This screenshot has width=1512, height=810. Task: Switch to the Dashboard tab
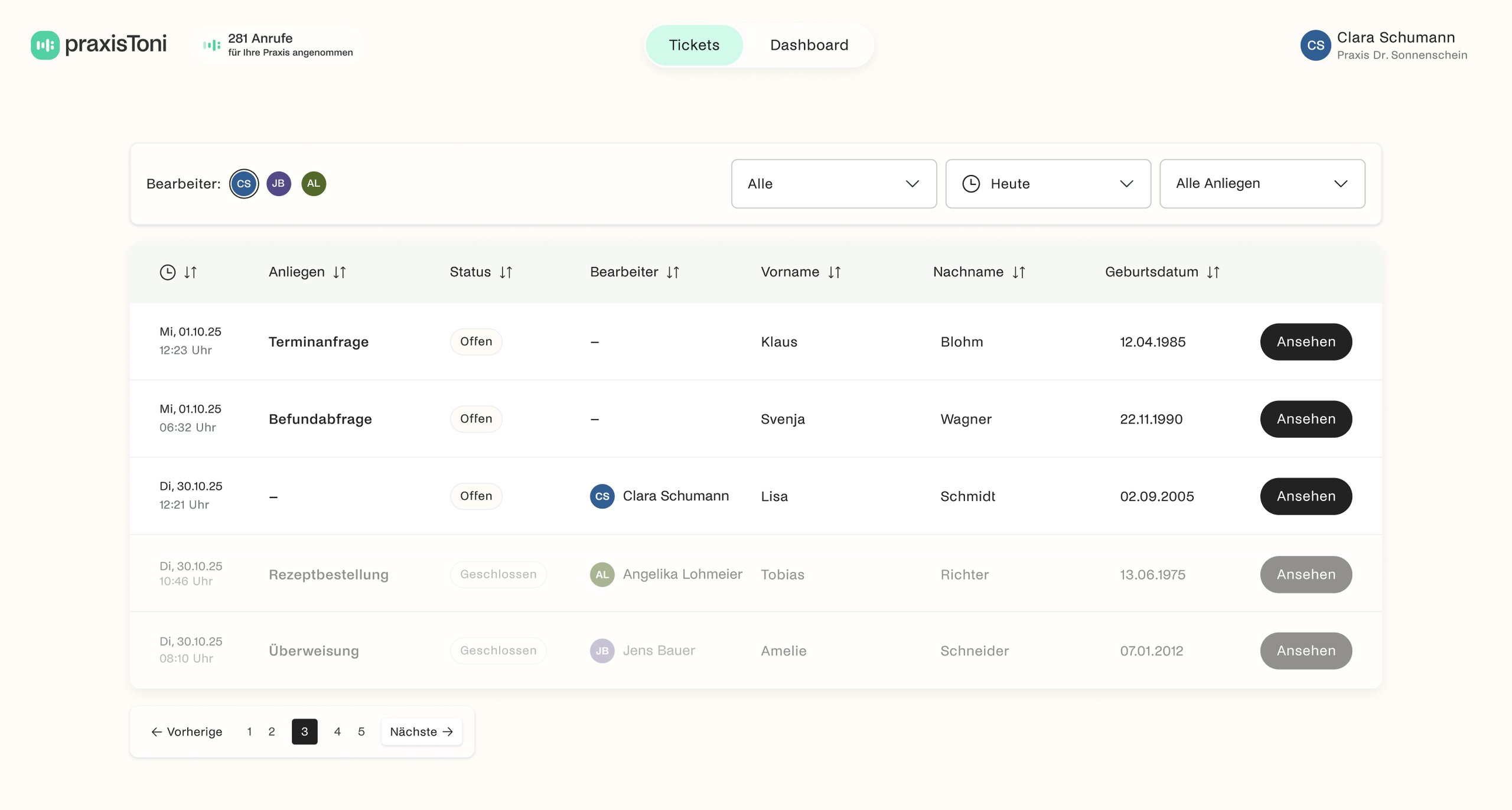click(x=809, y=45)
